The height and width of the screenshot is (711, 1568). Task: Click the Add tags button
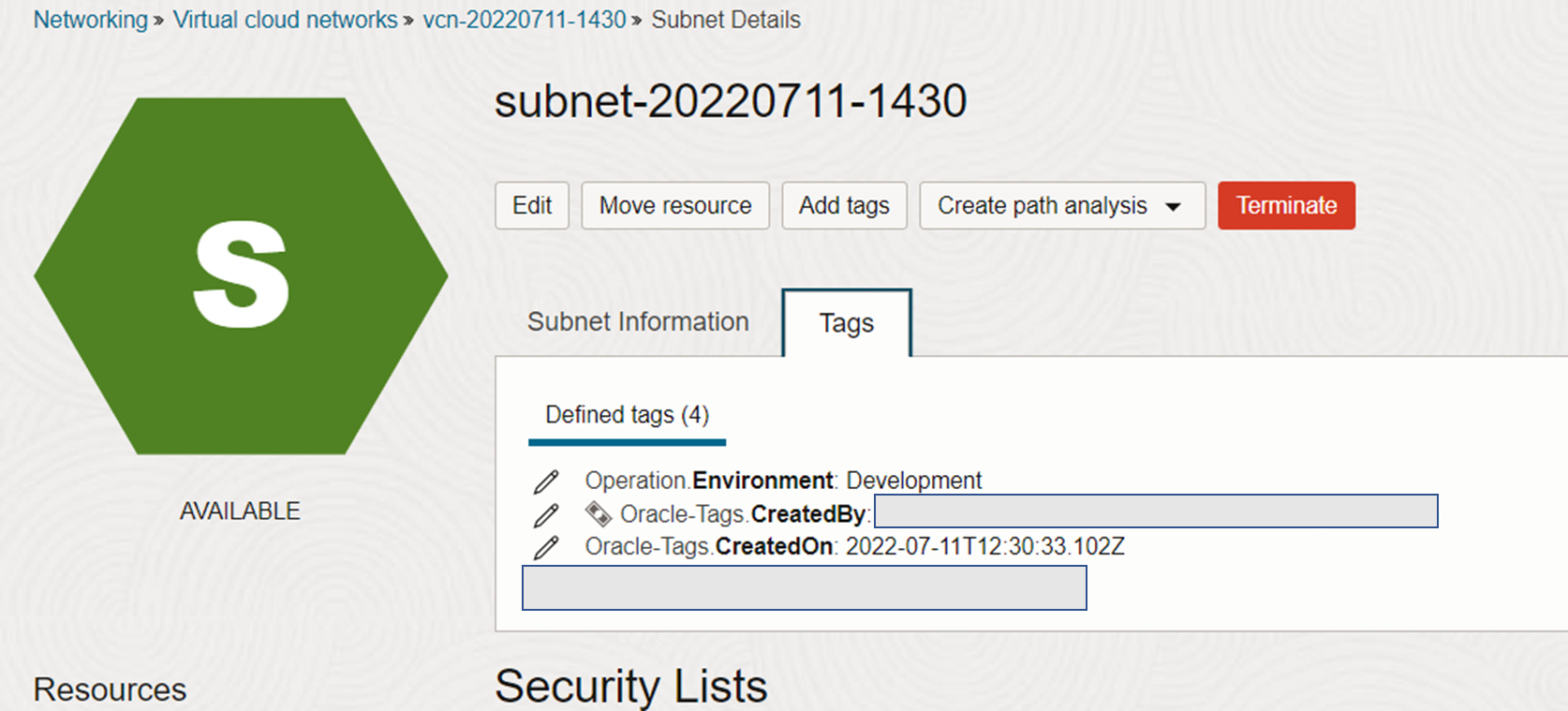pyautogui.click(x=844, y=206)
